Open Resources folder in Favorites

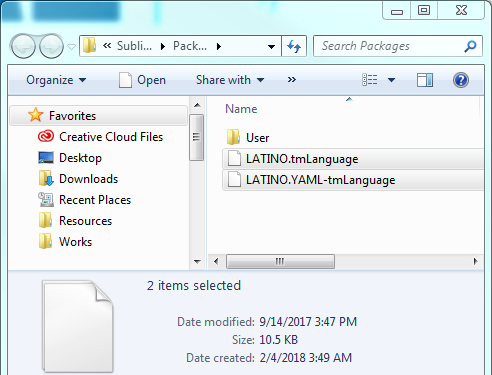(x=85, y=221)
